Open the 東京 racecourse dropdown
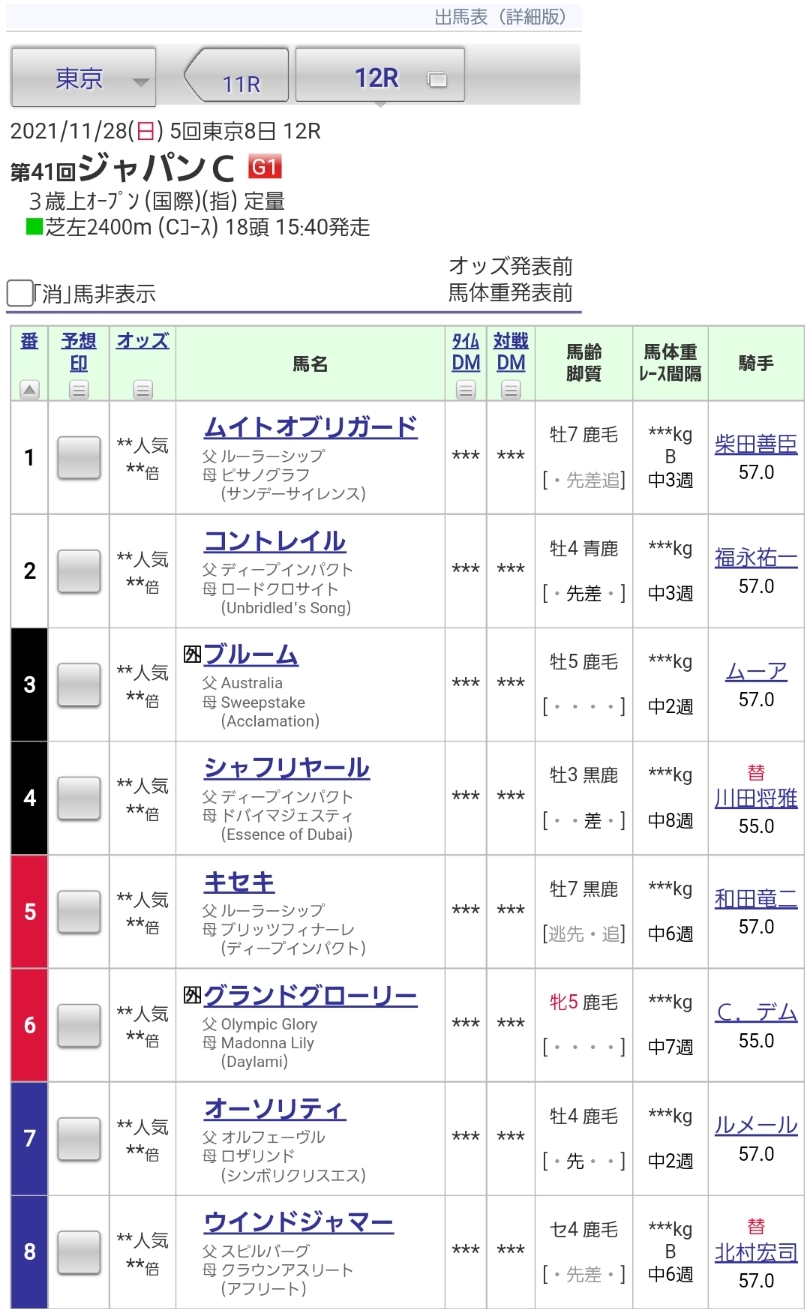Viewport: 805px width, 1309px height. click(83, 77)
